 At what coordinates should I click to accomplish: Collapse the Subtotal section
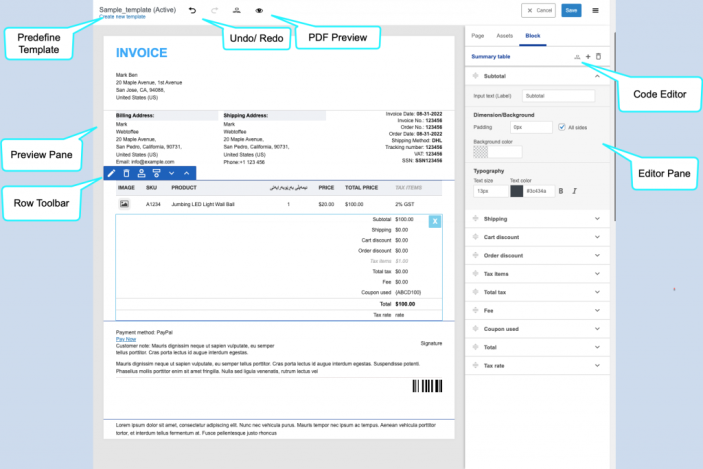point(597,76)
